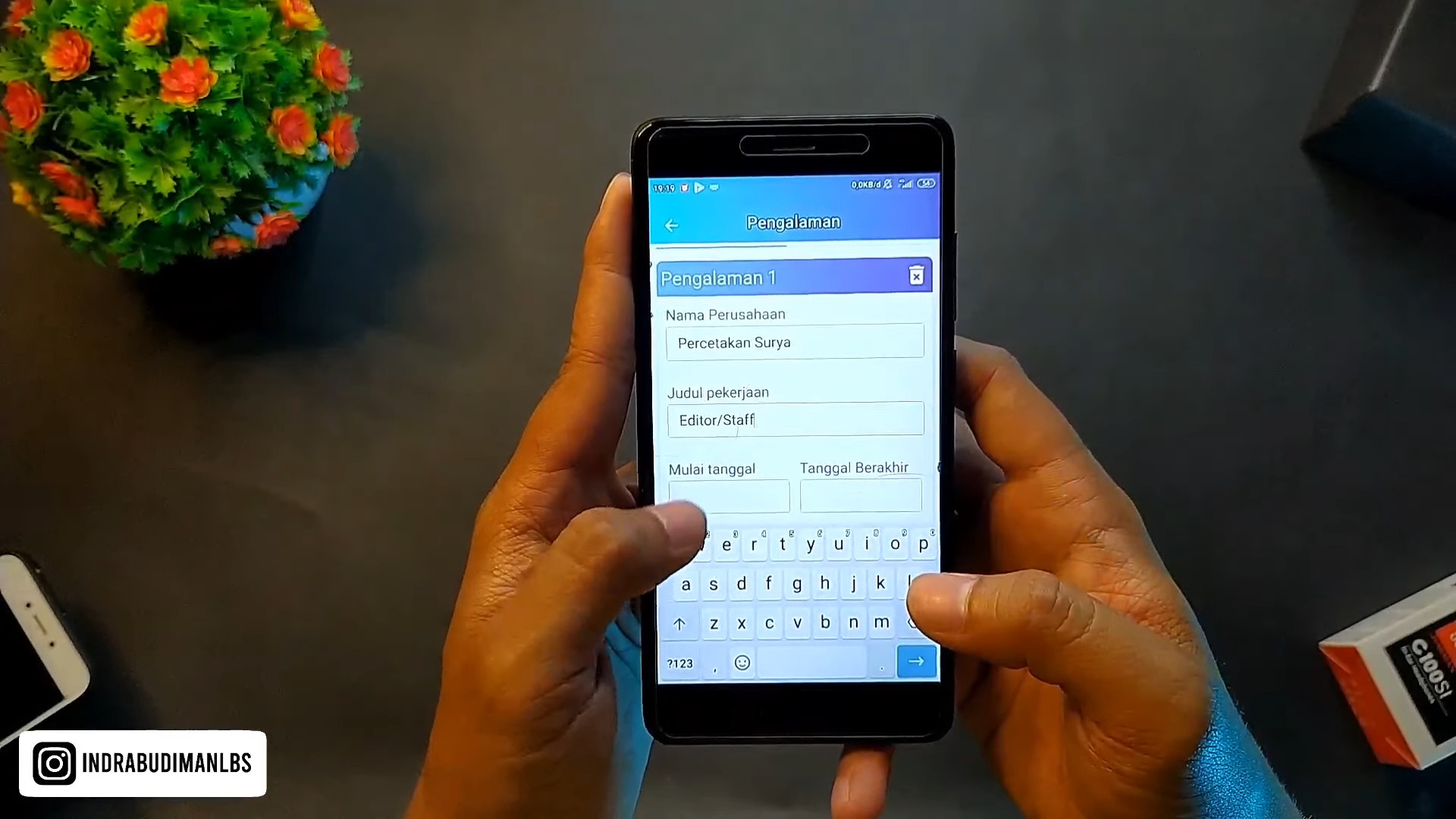
Task: Tap the next/send arrow icon
Action: (915, 661)
